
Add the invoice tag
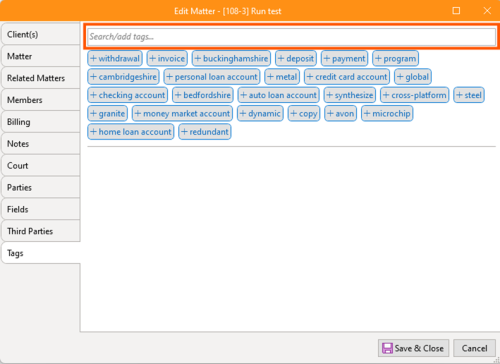point(167,59)
